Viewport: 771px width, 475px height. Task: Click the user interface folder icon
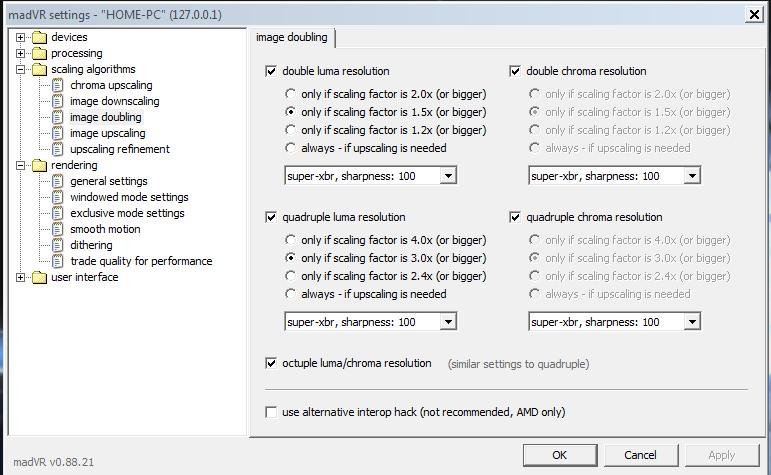[38, 278]
